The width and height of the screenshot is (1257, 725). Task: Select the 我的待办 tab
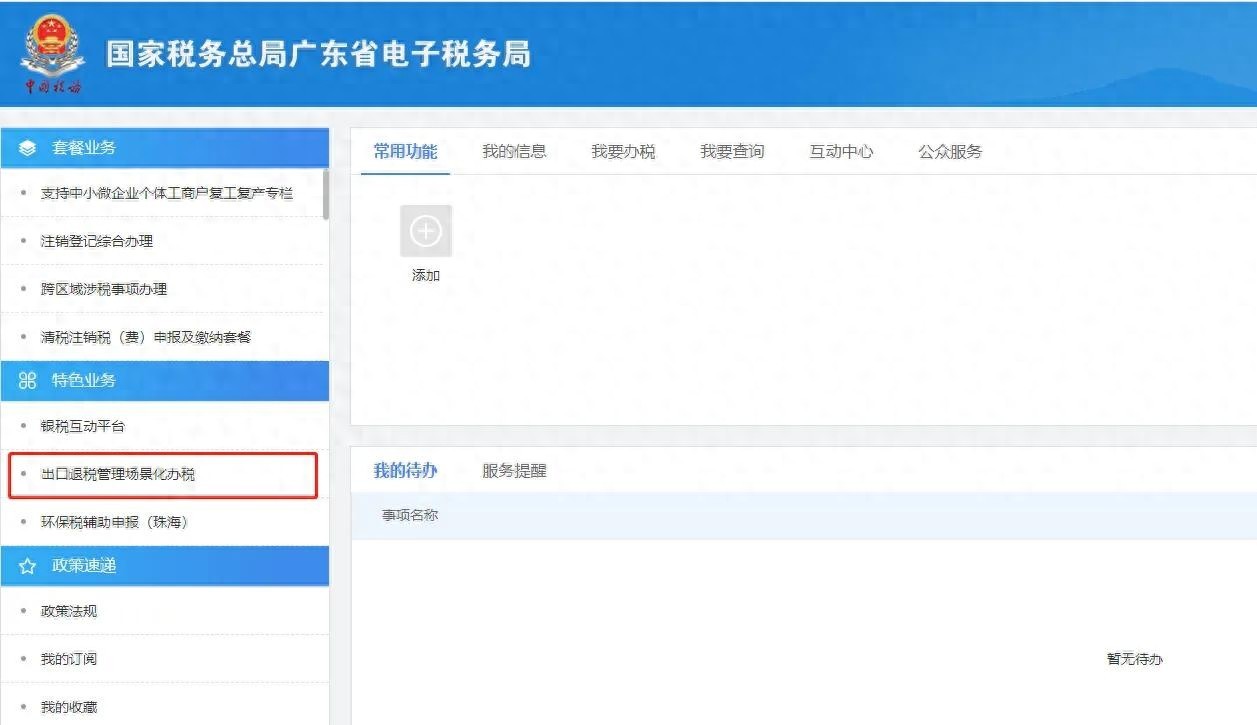405,471
